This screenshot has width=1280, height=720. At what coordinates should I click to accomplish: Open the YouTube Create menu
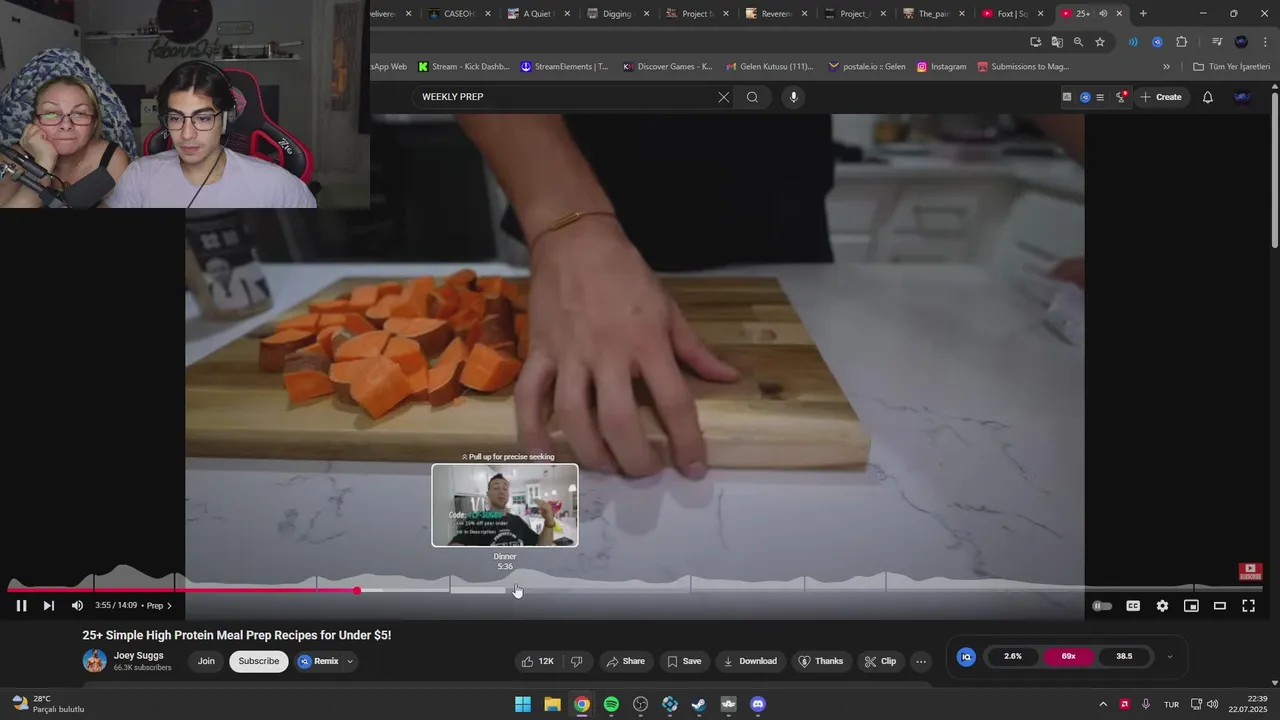coord(1161,97)
